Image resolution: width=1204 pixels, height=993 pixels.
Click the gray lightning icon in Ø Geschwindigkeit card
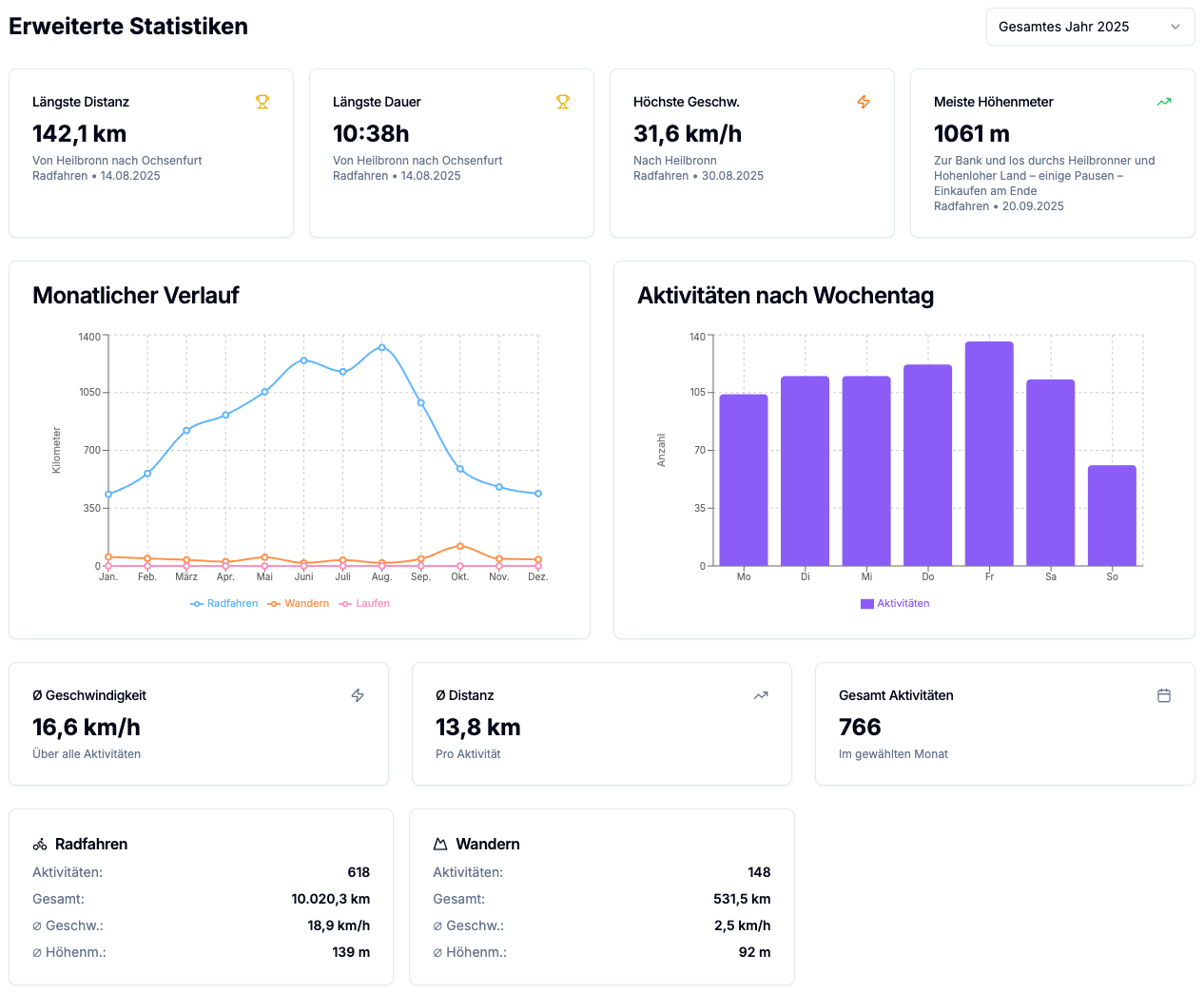pyautogui.click(x=358, y=695)
